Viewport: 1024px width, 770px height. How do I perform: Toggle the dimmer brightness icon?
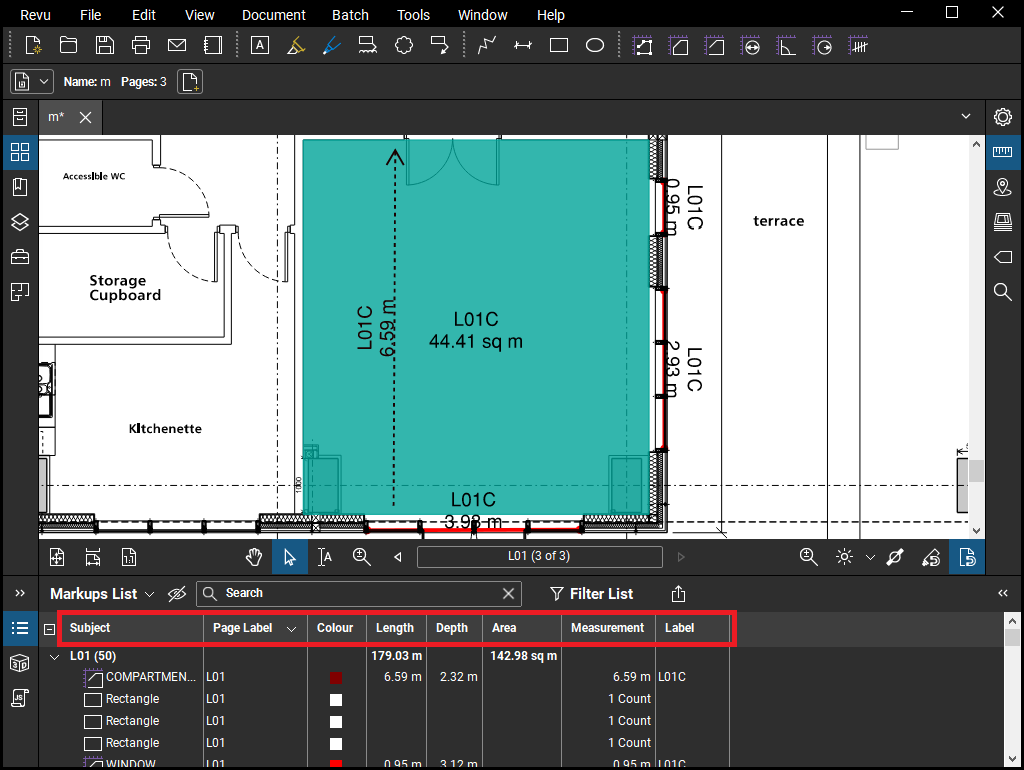point(844,557)
